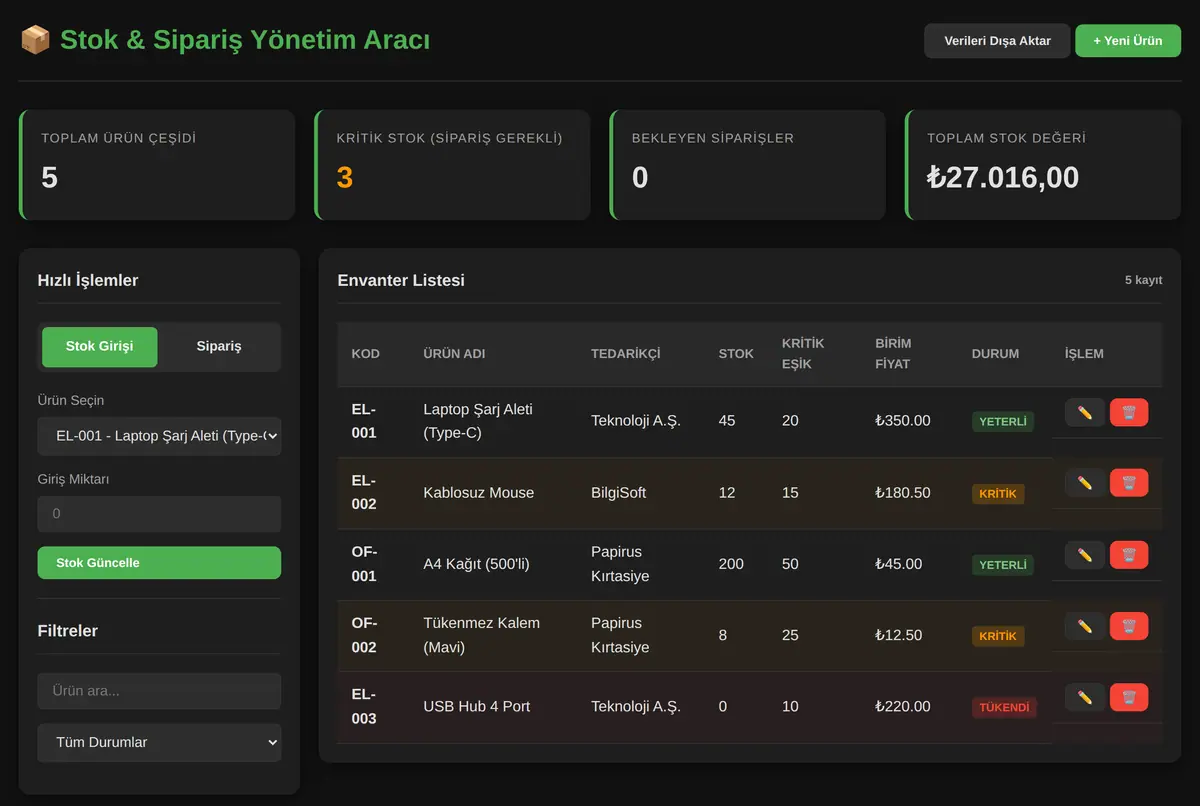Click the Stok Güncelle button
1200x806 pixels.
tap(159, 563)
